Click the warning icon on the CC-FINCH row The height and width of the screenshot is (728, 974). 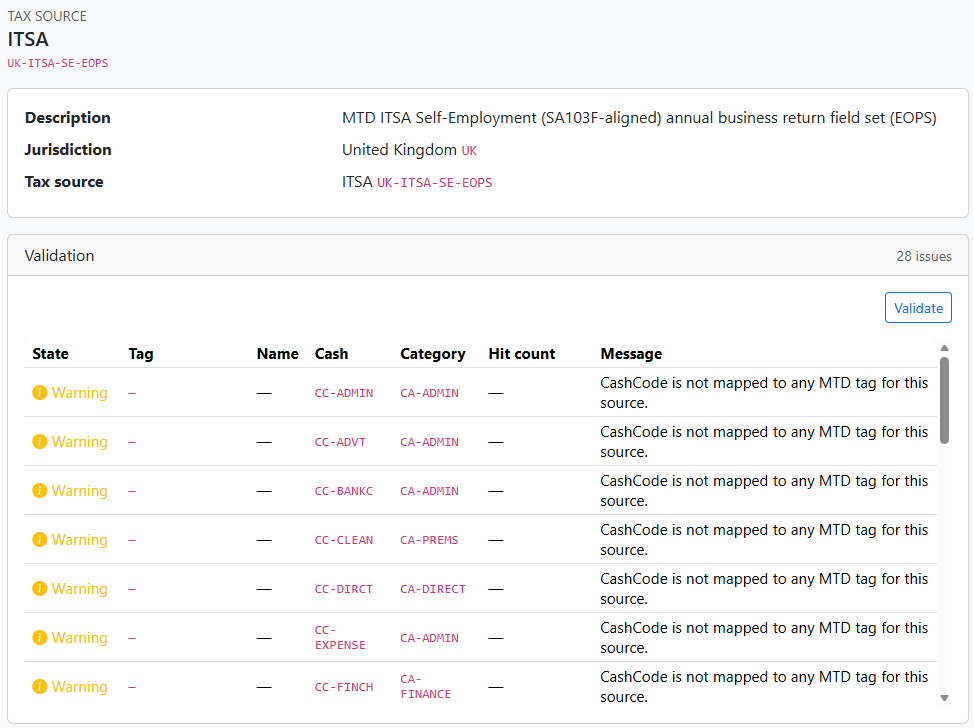tap(39, 686)
